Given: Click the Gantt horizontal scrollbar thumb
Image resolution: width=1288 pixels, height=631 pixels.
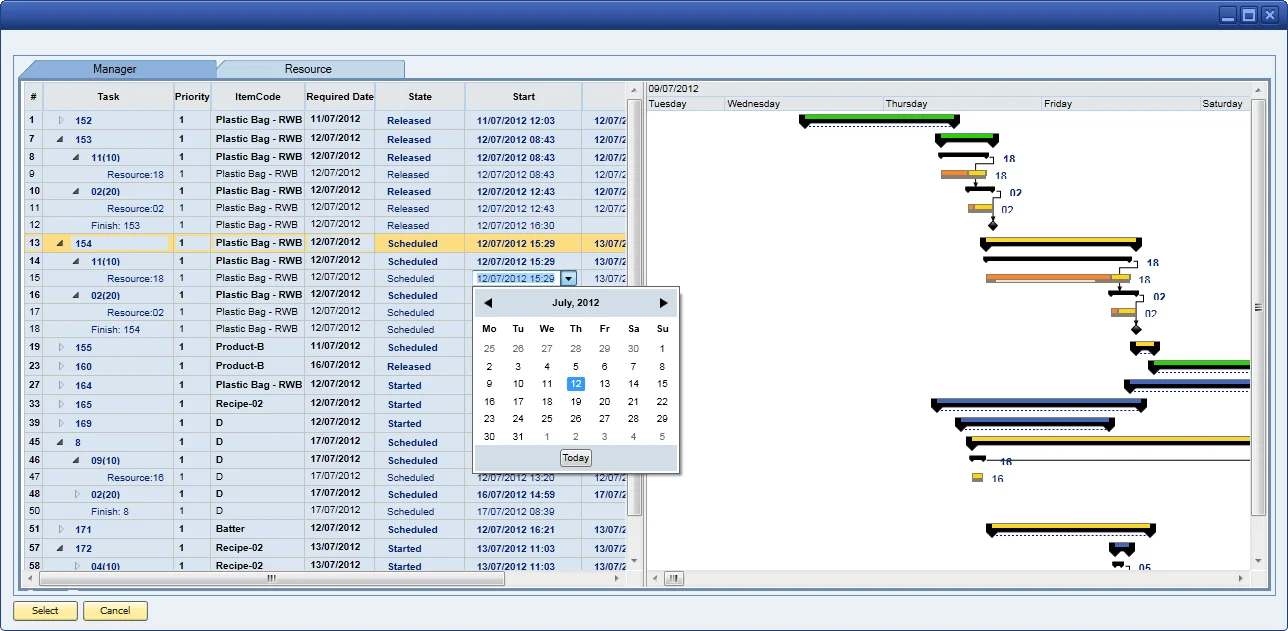Looking at the screenshot, I should (674, 578).
